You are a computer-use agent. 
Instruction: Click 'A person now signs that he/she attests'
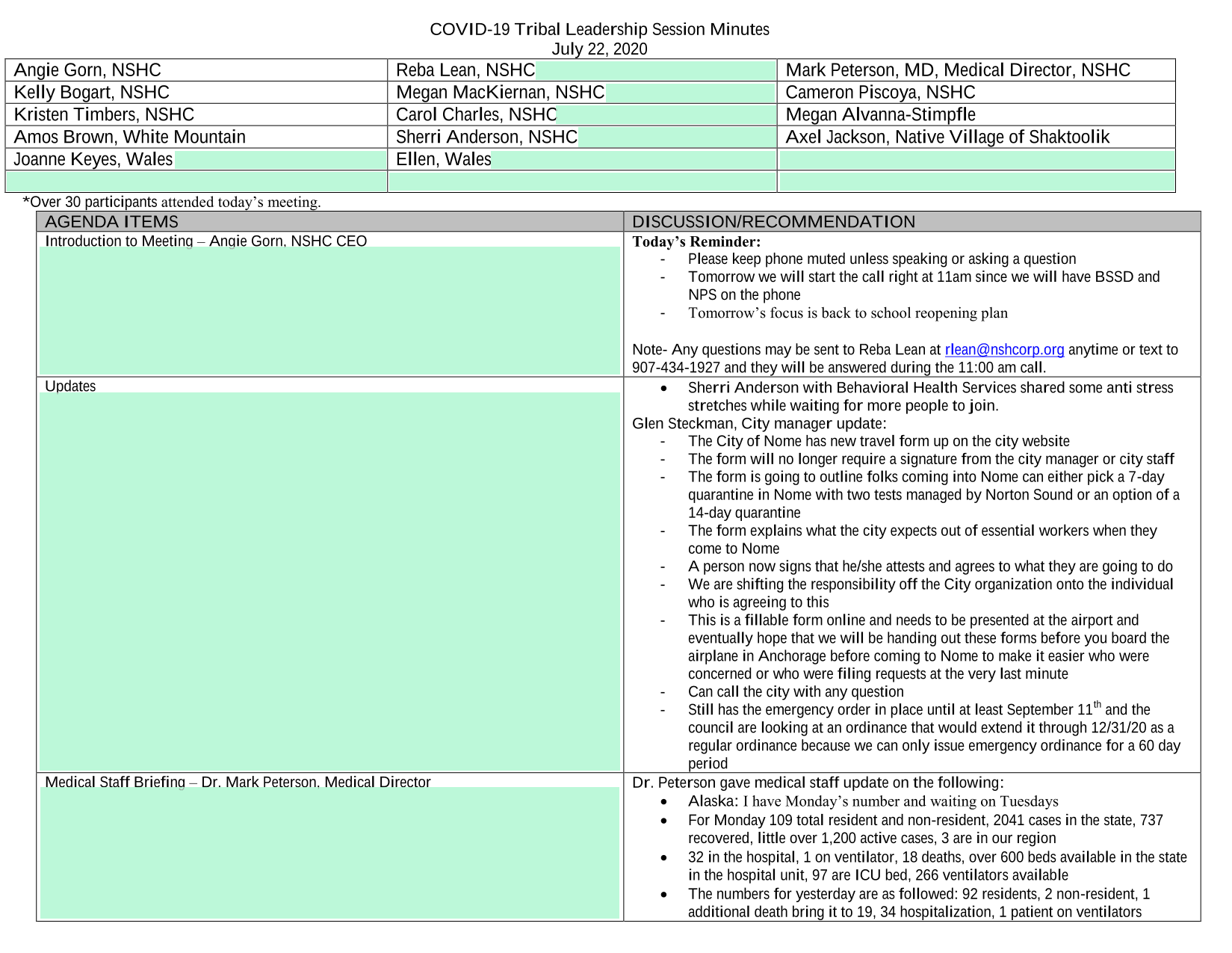(930, 567)
